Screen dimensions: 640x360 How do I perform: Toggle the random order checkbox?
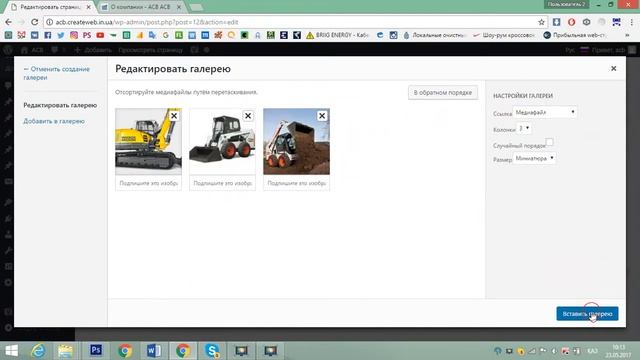pos(549,142)
